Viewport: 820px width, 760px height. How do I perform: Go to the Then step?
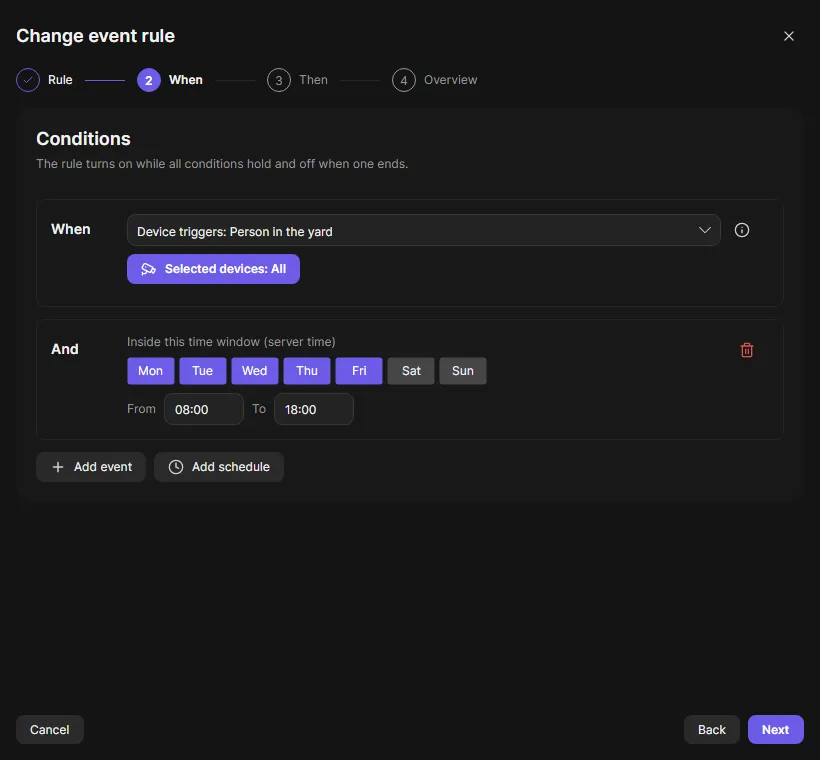(298, 80)
